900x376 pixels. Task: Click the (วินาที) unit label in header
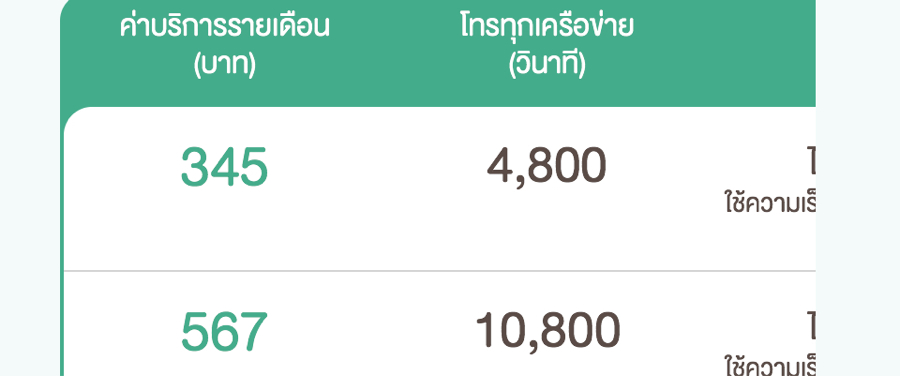click(547, 66)
